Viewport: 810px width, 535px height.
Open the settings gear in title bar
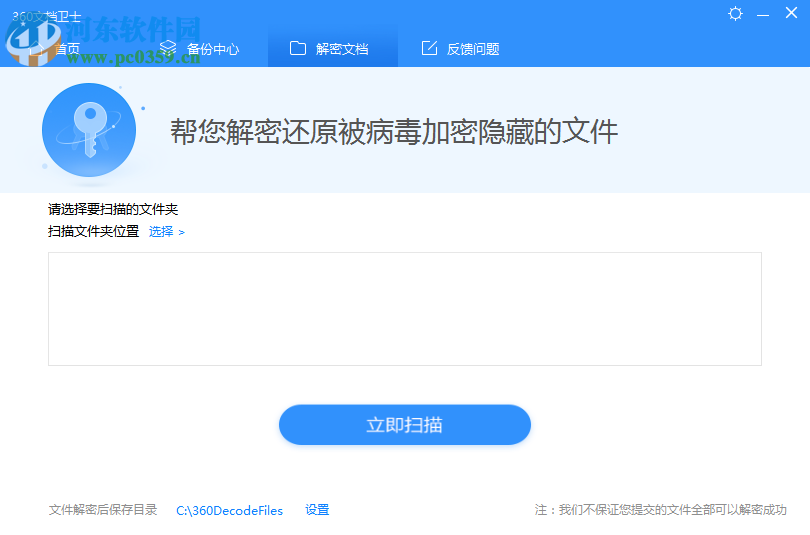click(735, 13)
